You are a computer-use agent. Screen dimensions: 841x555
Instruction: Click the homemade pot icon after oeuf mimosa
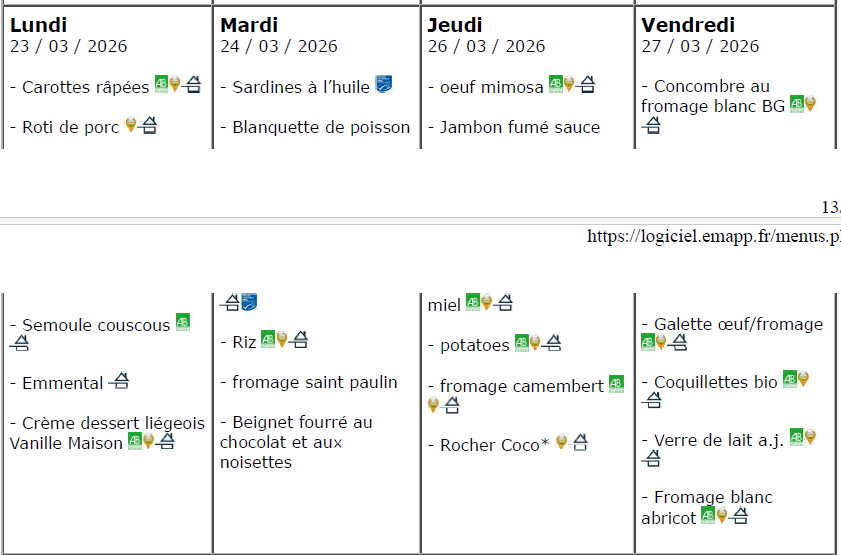(x=587, y=85)
